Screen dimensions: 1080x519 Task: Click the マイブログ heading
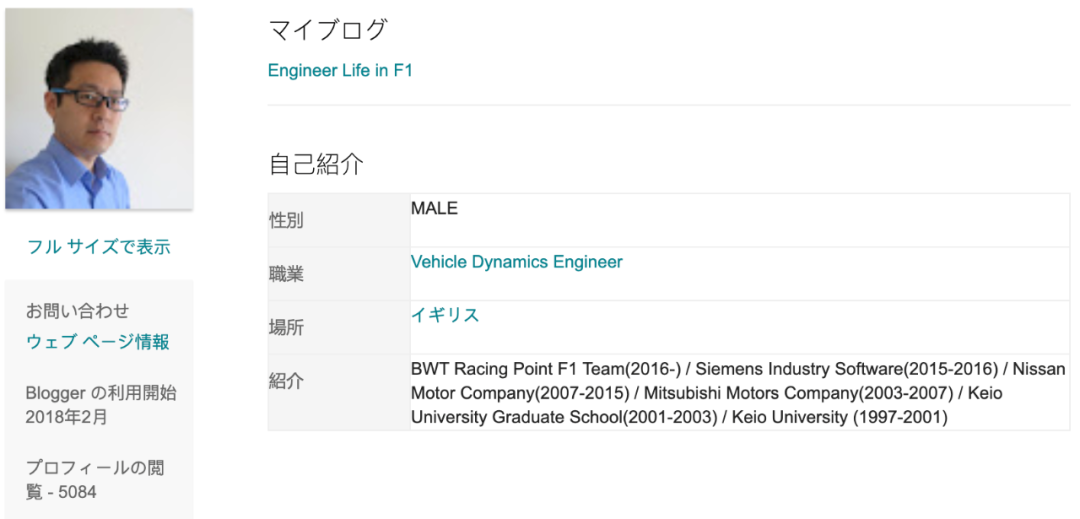tap(327, 30)
